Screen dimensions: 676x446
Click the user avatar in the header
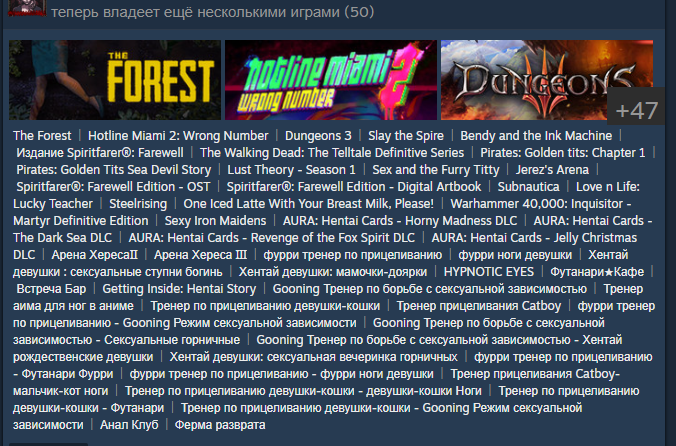pyautogui.click(x=27, y=8)
